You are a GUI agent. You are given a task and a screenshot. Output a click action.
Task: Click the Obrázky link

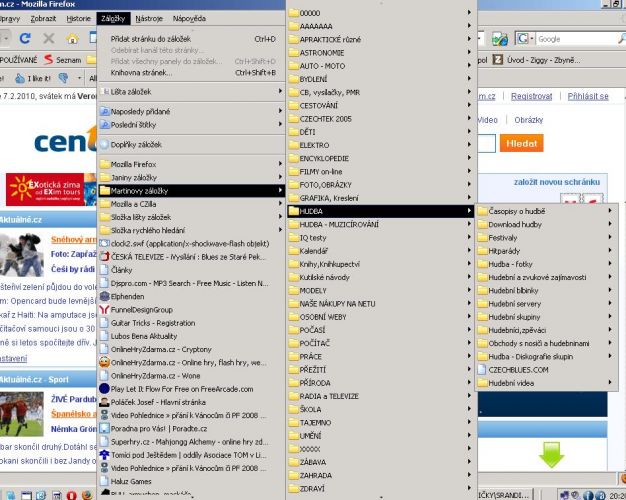click(529, 120)
